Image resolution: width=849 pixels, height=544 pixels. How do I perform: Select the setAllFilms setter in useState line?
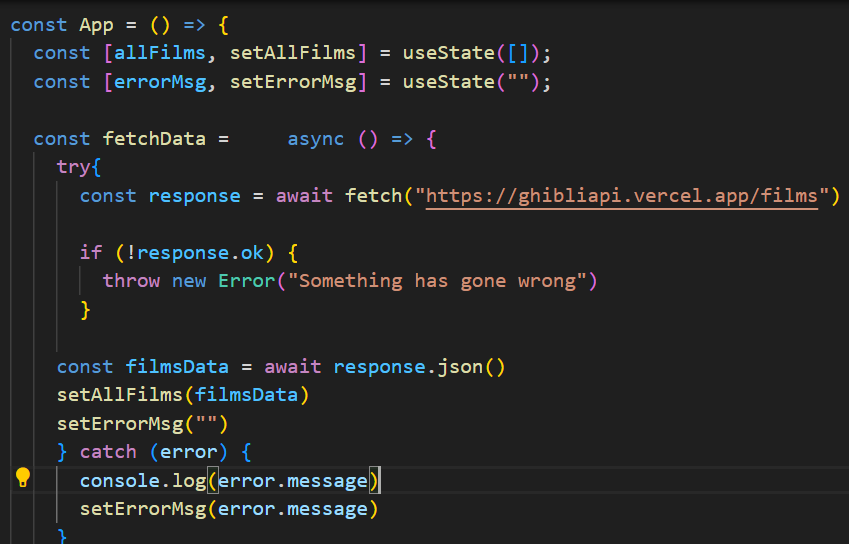[x=293, y=53]
